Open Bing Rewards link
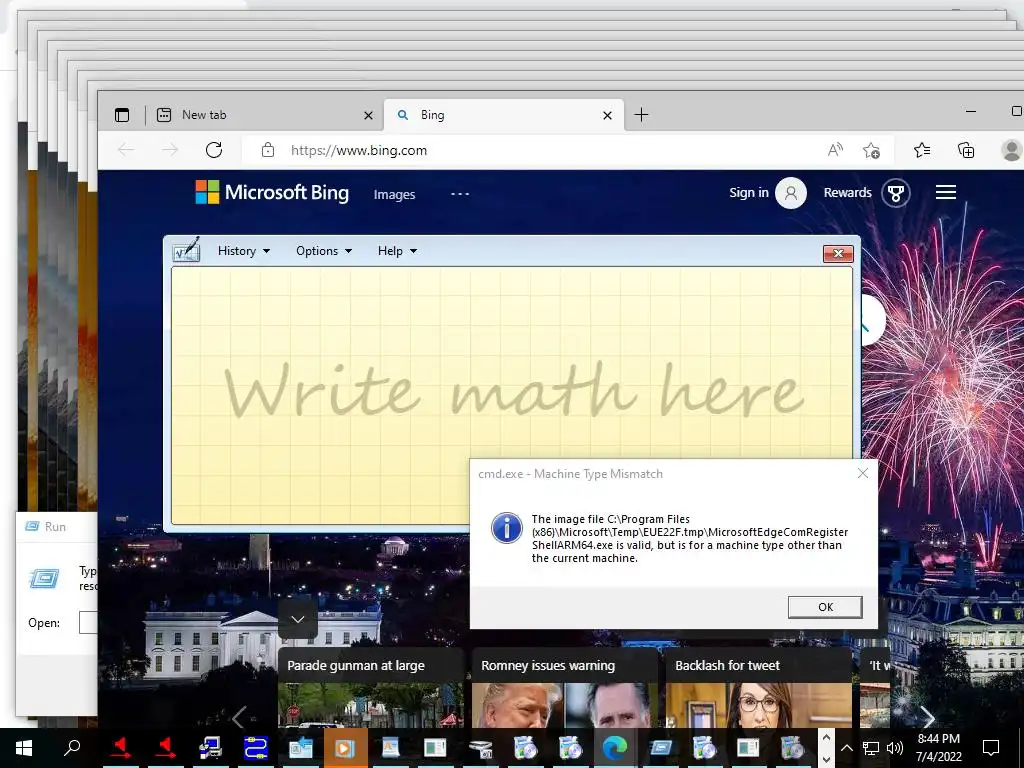Screen dimensions: 1024x768 (x=847, y=193)
